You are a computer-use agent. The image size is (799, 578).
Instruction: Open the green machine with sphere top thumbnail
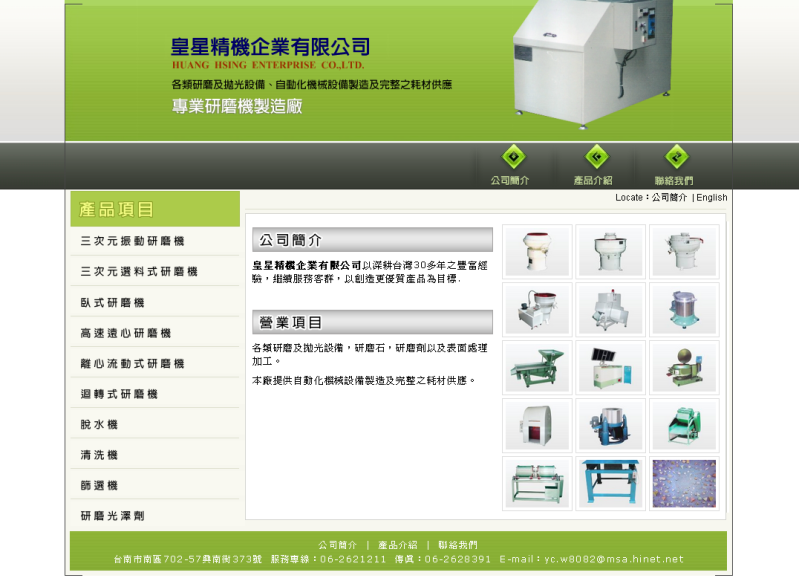pyautogui.click(x=684, y=367)
